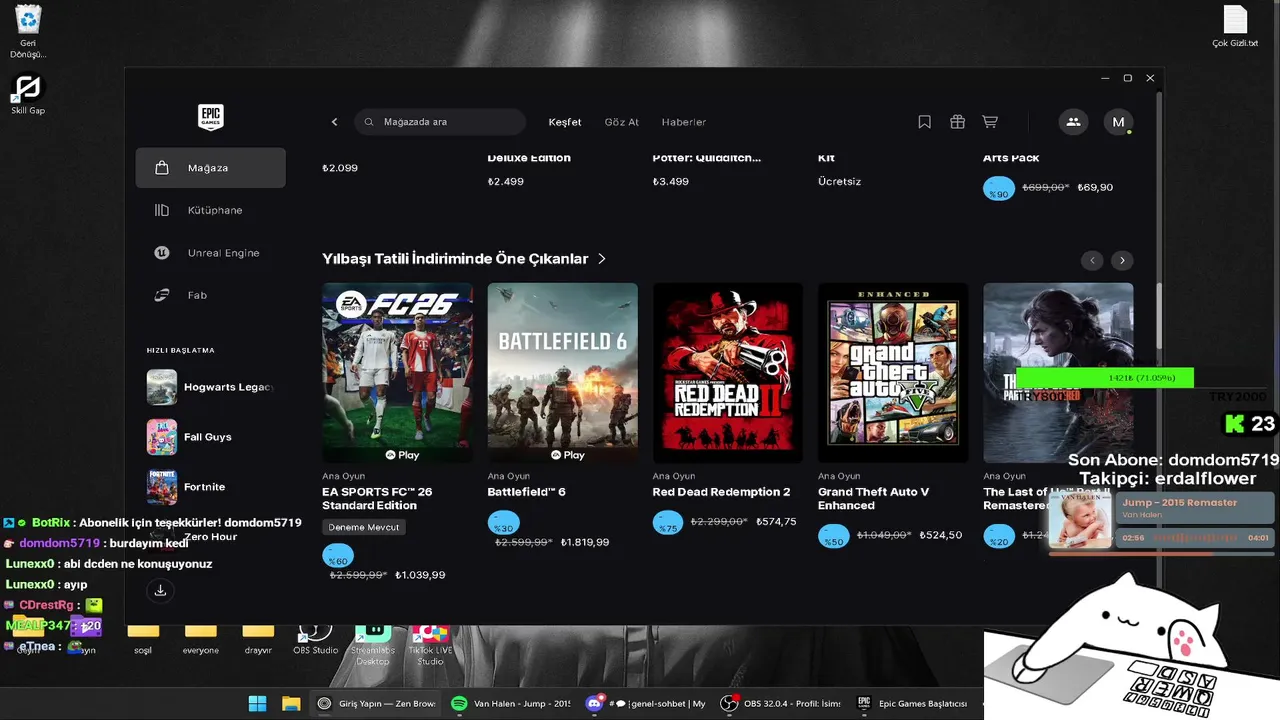Switch to OBS 32.0.4 in the taskbar
The height and width of the screenshot is (720, 1280).
pyautogui.click(x=781, y=703)
